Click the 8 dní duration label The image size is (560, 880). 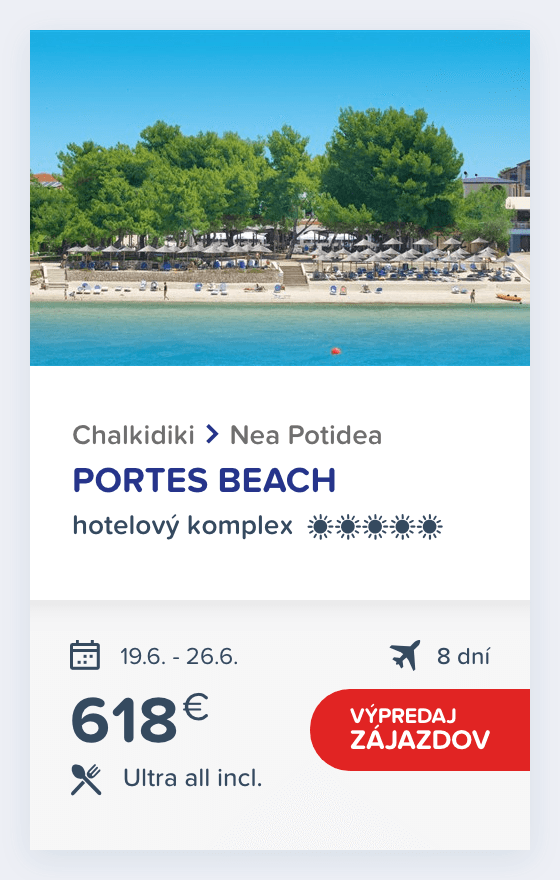[463, 656]
